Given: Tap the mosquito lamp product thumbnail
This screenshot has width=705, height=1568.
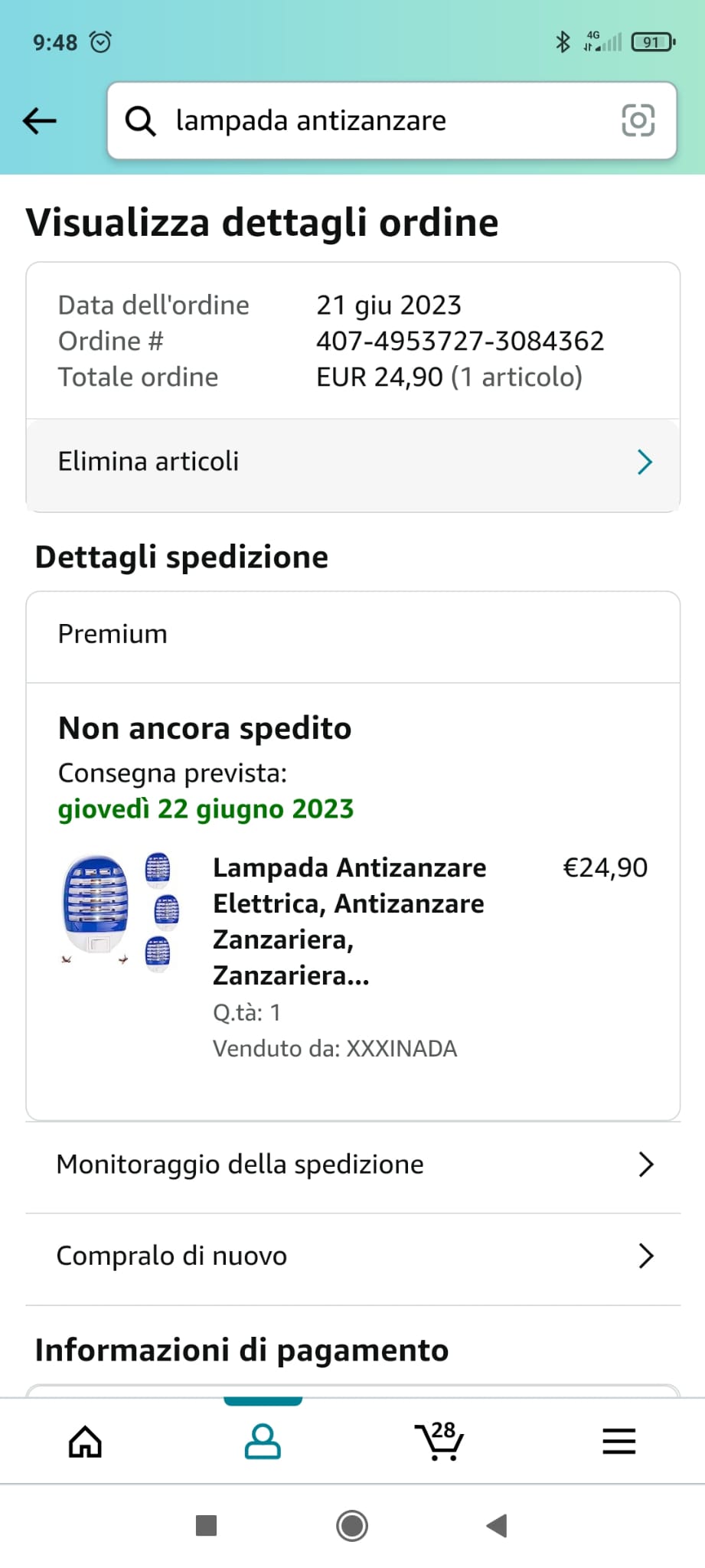Looking at the screenshot, I should tap(120, 911).
